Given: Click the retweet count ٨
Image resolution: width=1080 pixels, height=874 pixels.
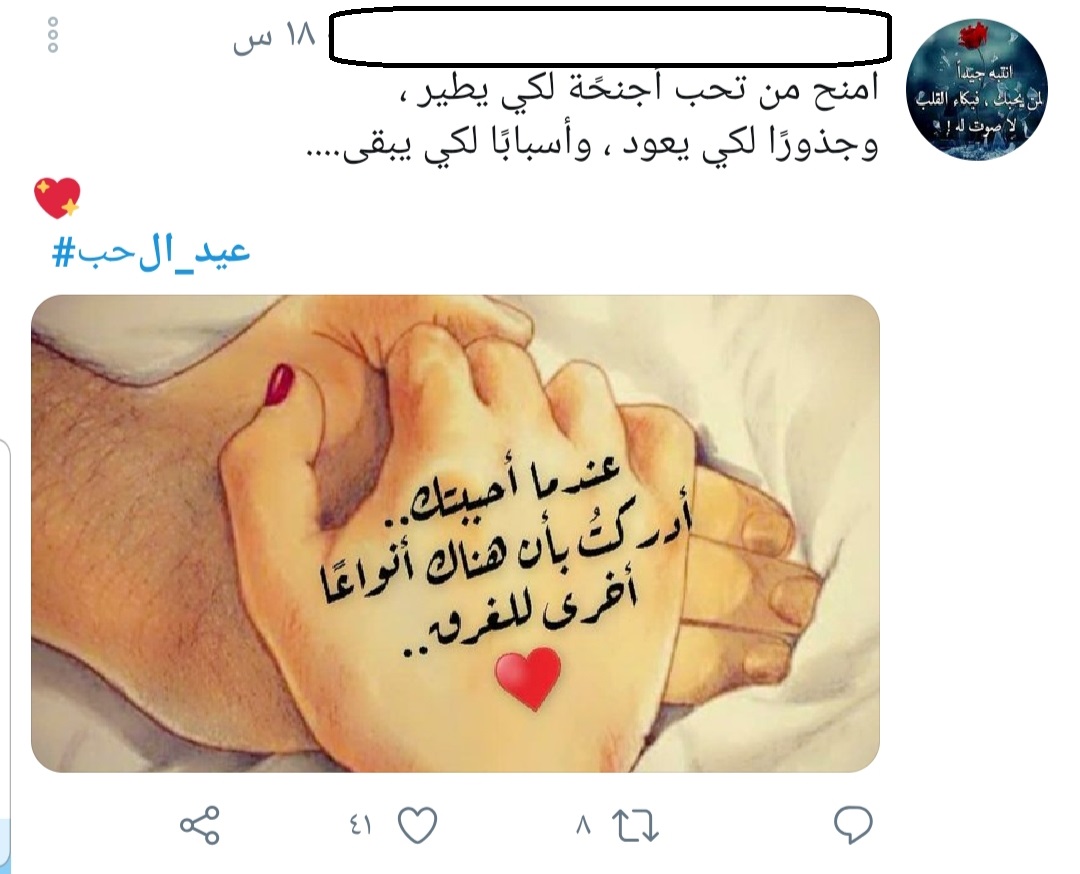Looking at the screenshot, I should [583, 825].
